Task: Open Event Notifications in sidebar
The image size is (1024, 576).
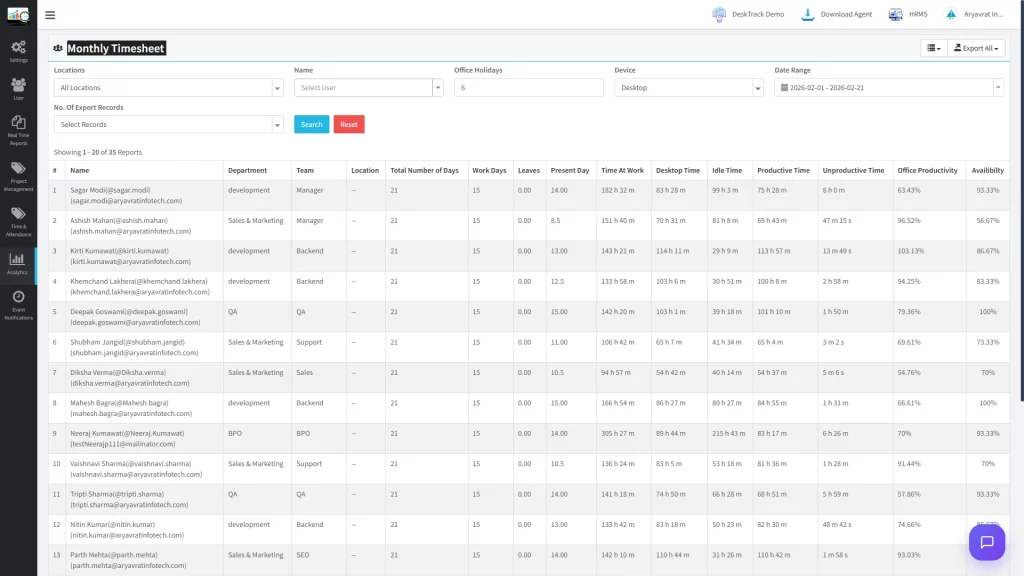Action: point(18,305)
